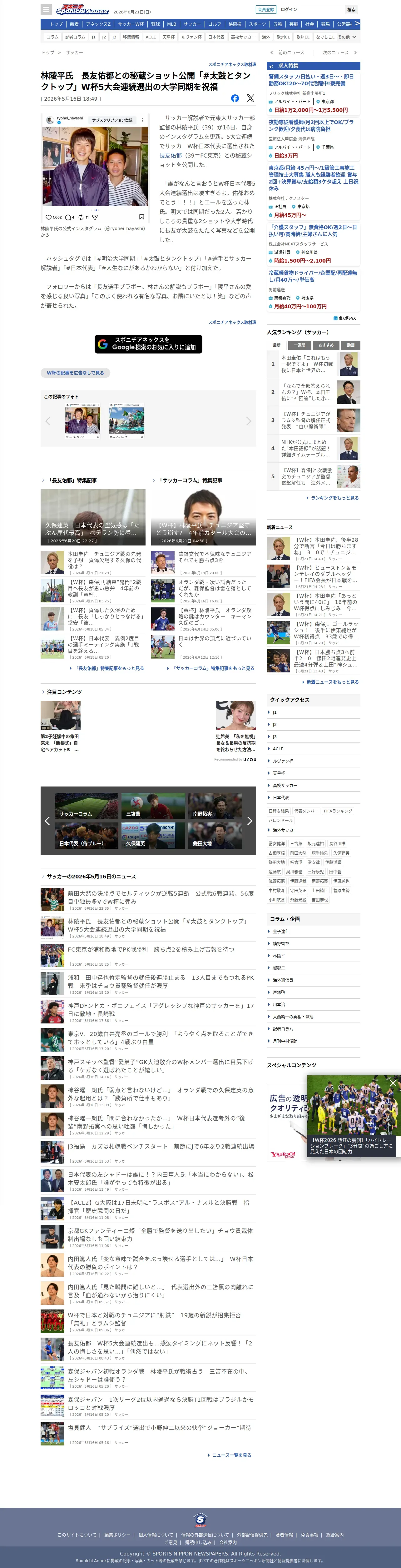Open second gallery photo of taiko drum

pyautogui.click(x=126, y=421)
